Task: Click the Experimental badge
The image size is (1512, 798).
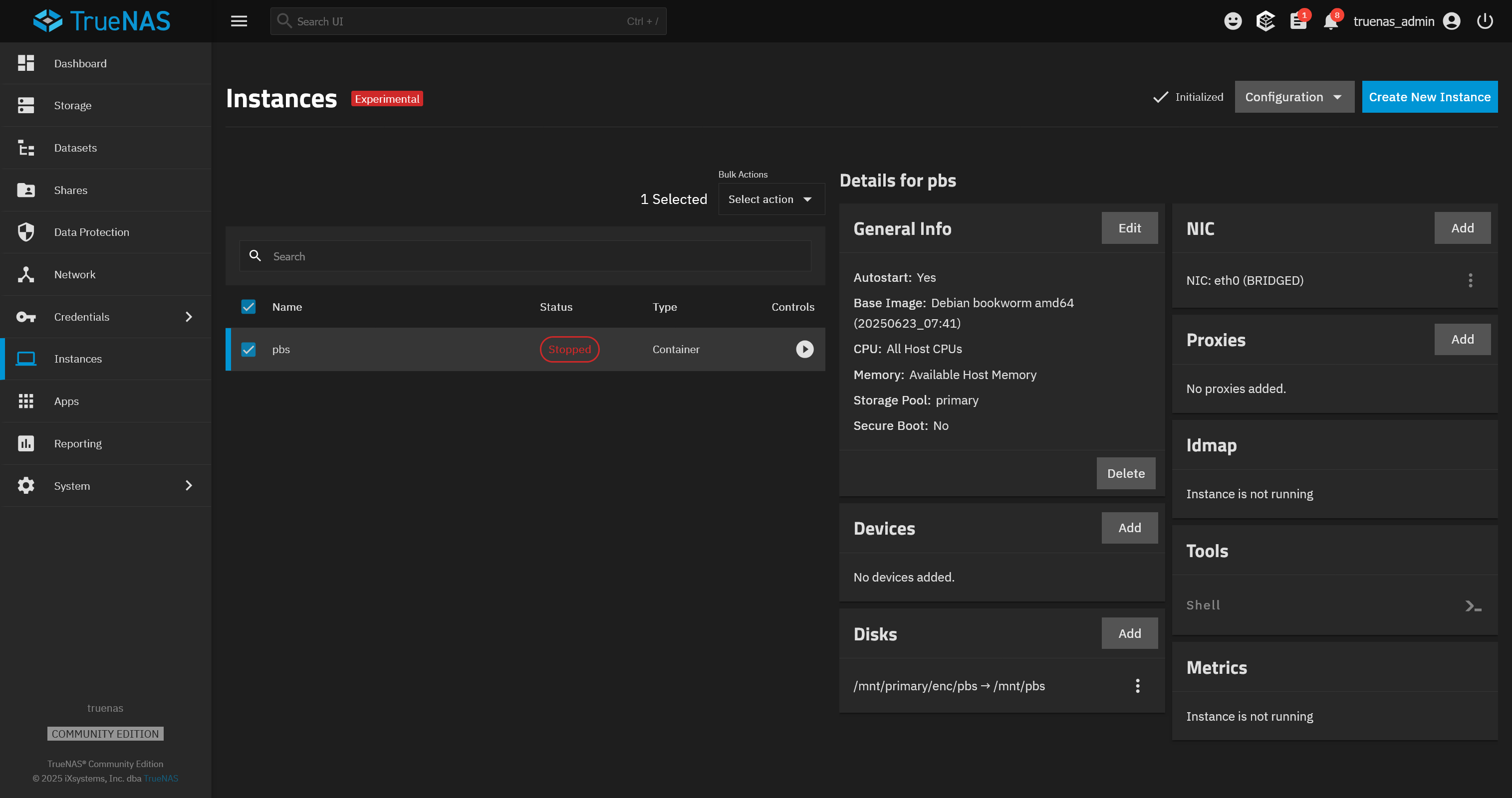Action: [x=387, y=99]
